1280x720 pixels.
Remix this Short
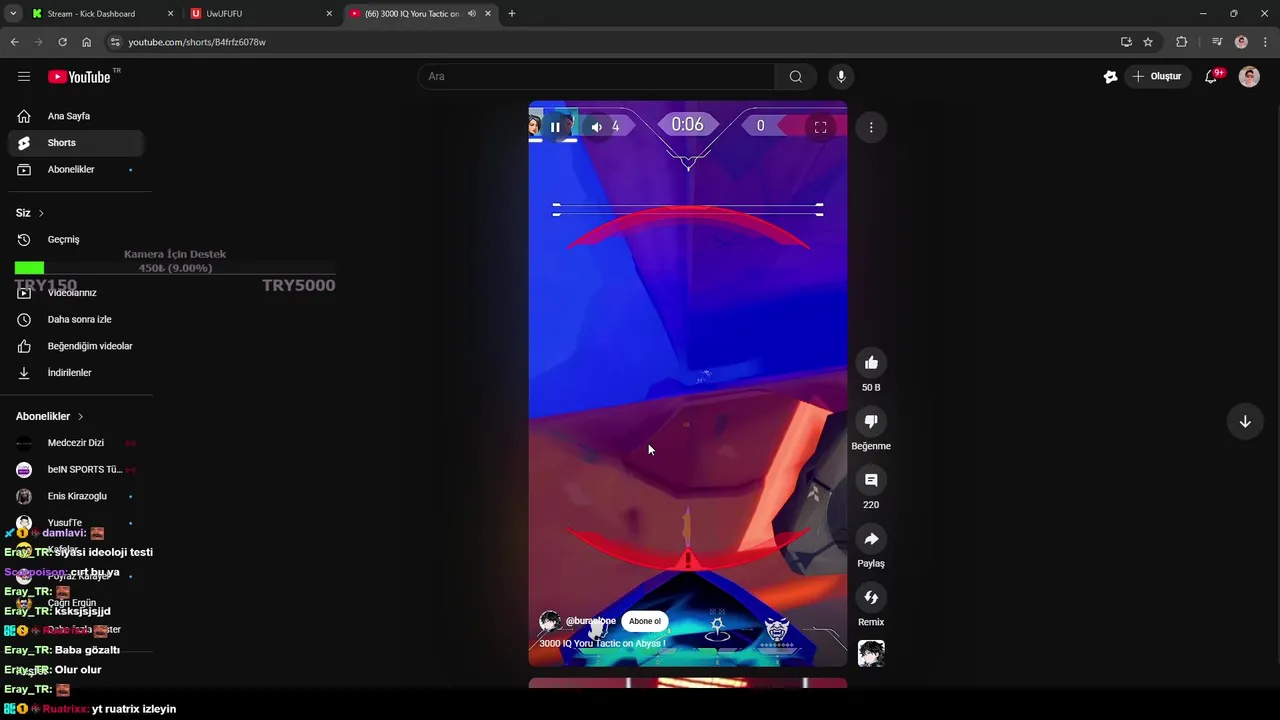pos(871,598)
